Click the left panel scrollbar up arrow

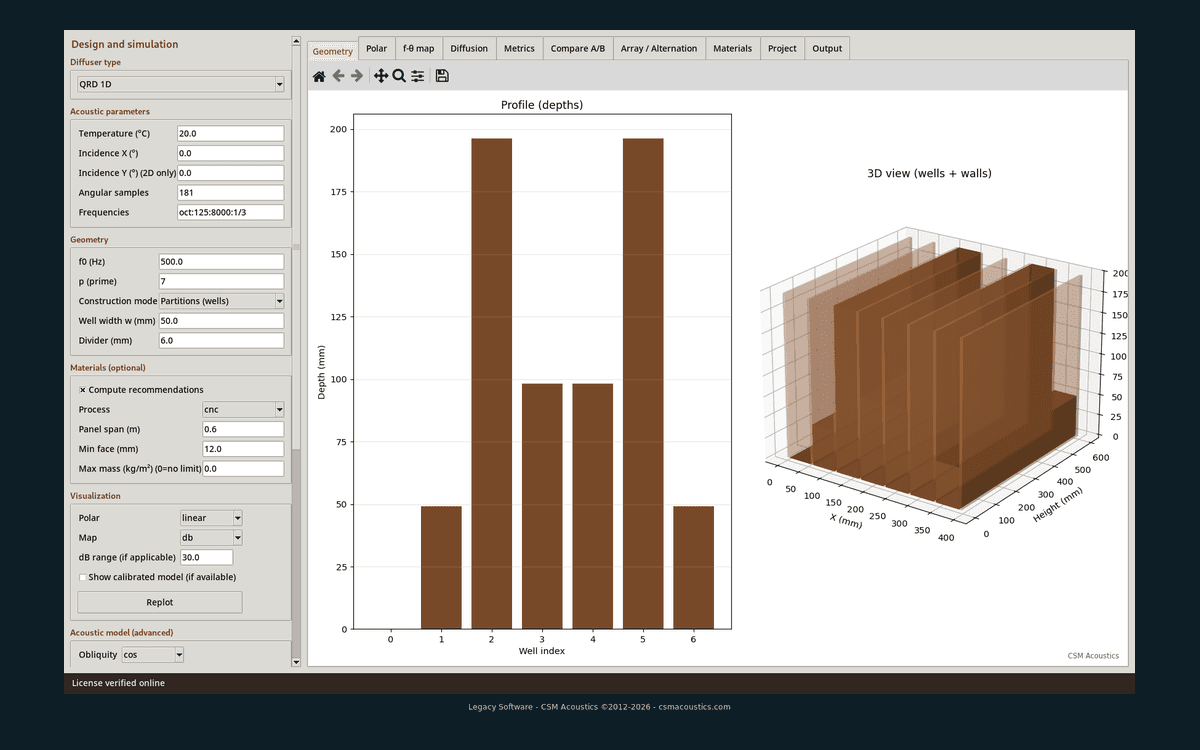(296, 41)
